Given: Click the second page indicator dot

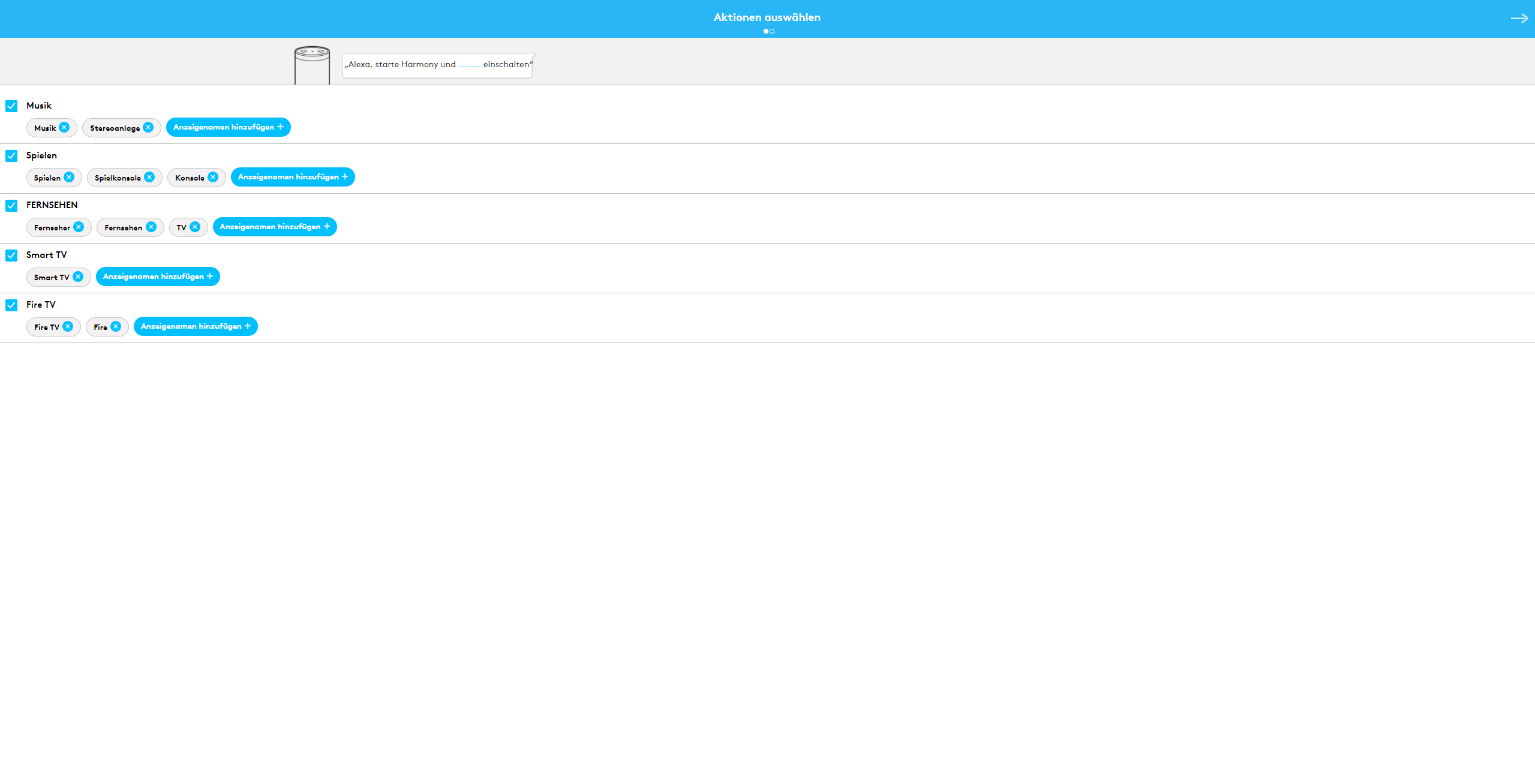Looking at the screenshot, I should pos(772,31).
